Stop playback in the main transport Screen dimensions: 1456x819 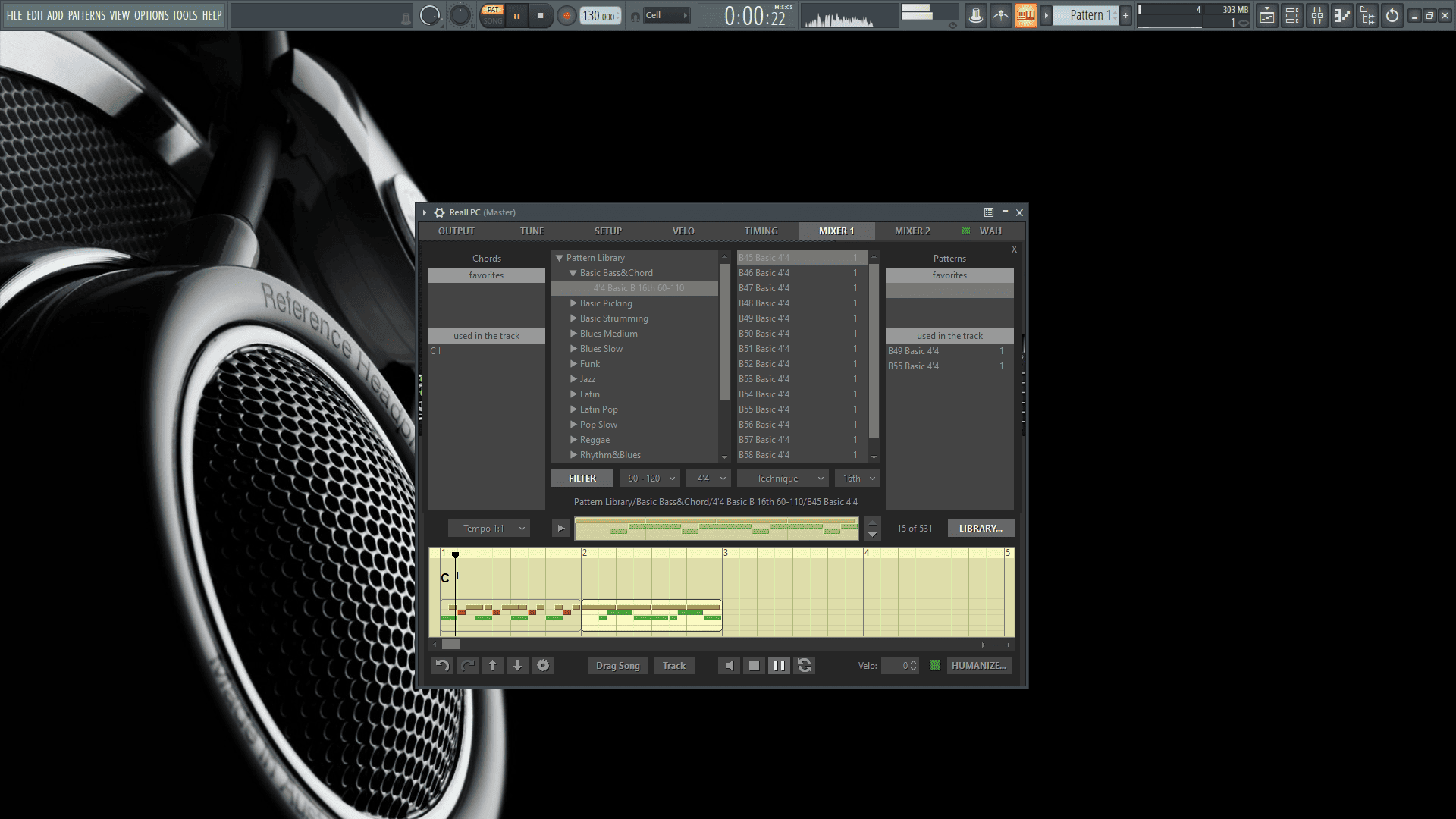(x=541, y=15)
